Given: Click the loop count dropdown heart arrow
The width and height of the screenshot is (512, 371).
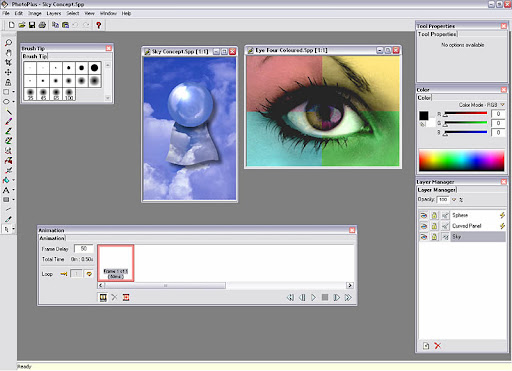Looking at the screenshot, I should point(89,274).
